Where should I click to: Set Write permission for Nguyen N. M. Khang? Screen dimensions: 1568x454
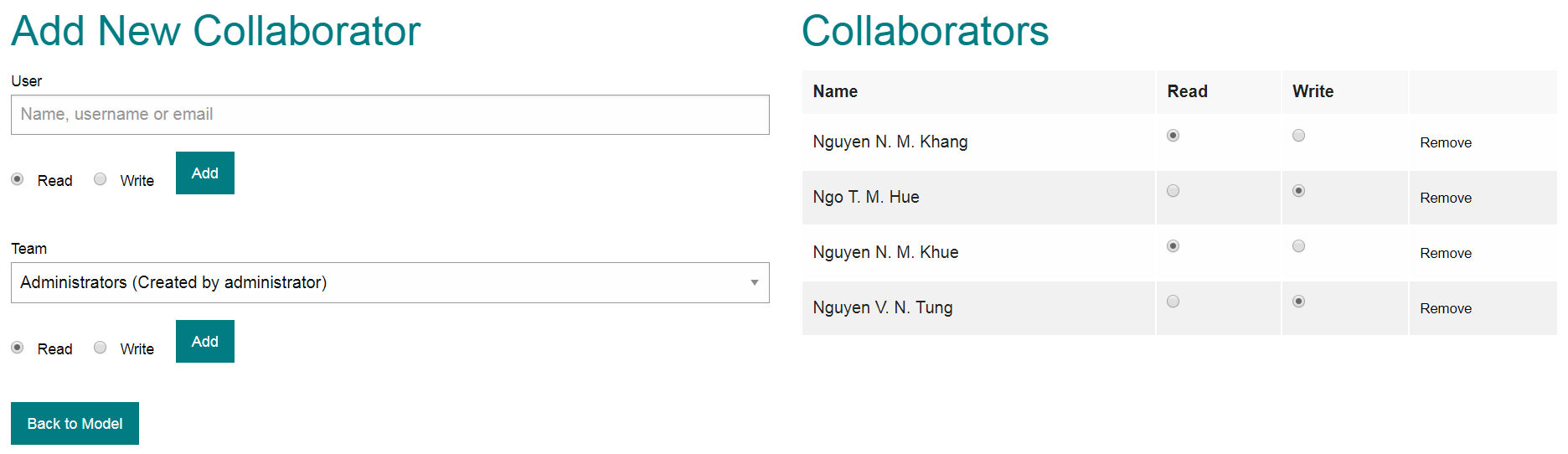tap(1298, 136)
